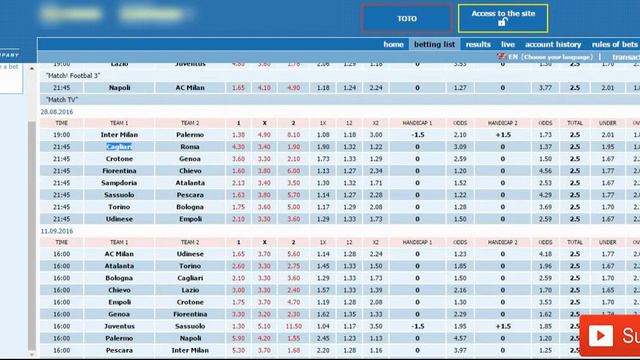This screenshot has height=360, width=640.
Task: Click odds 1.55 for Napoli at Palermo
Action: coord(293,338)
